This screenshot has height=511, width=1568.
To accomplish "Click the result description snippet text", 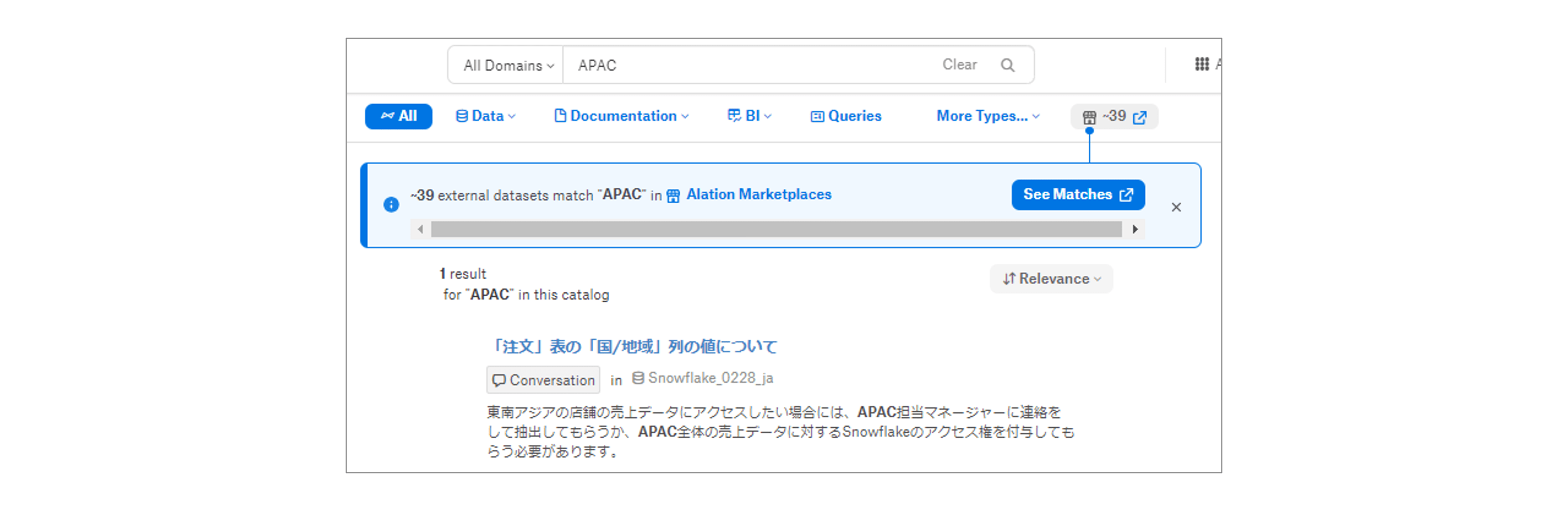I will 781,432.
